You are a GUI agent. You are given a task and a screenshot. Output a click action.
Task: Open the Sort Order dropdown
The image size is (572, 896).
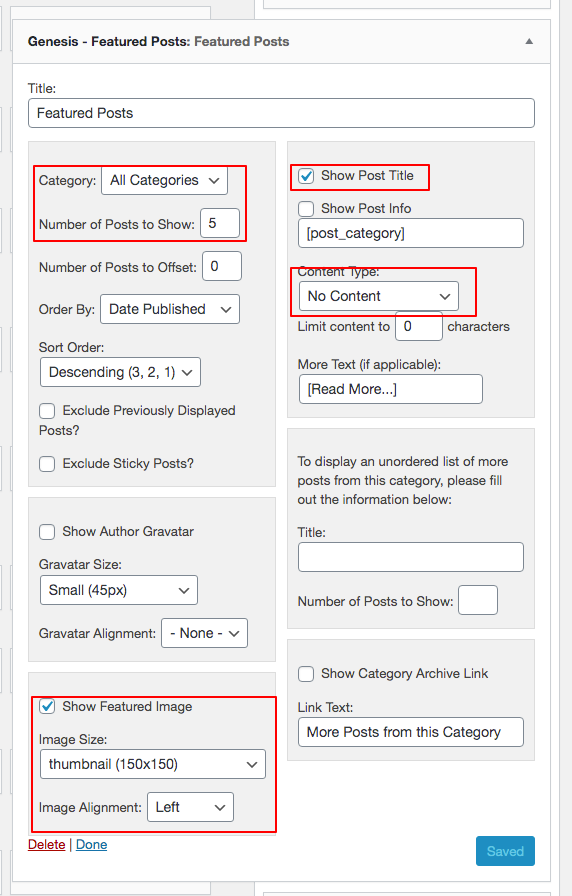(x=120, y=372)
